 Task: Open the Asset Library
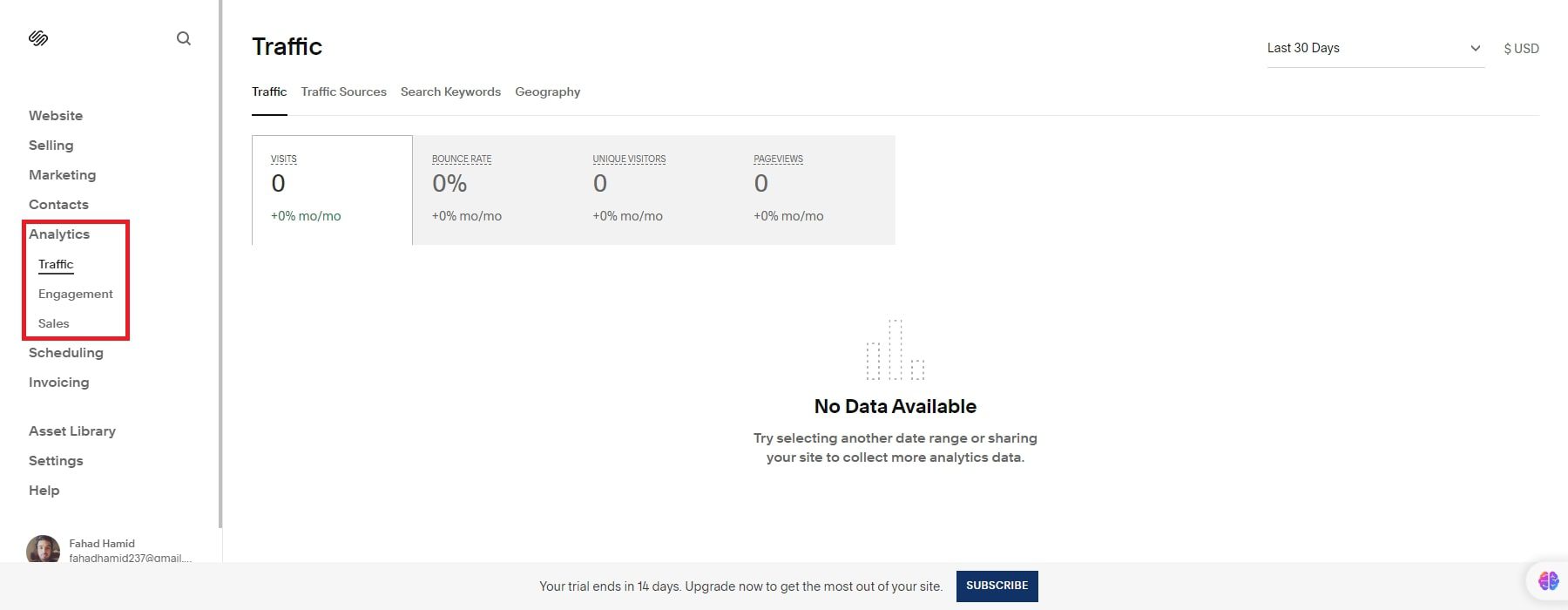[72, 431]
